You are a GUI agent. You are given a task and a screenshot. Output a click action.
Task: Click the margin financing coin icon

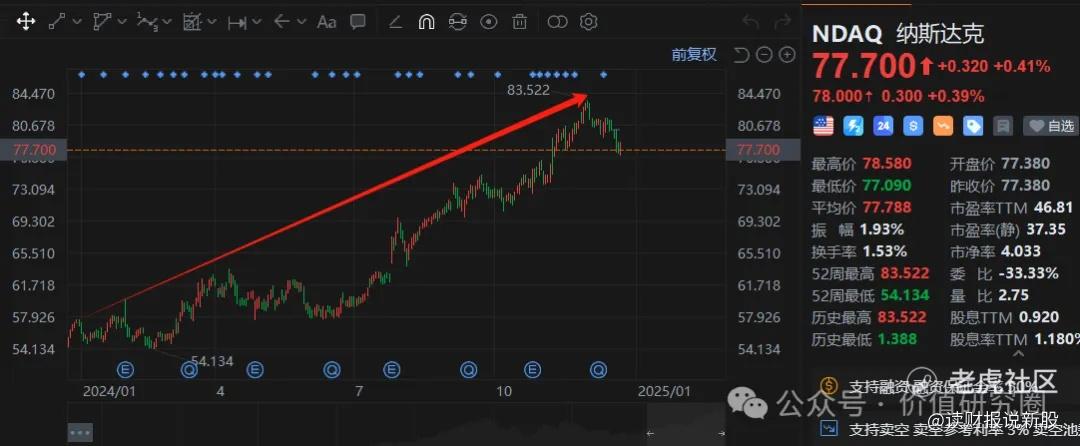pos(829,385)
